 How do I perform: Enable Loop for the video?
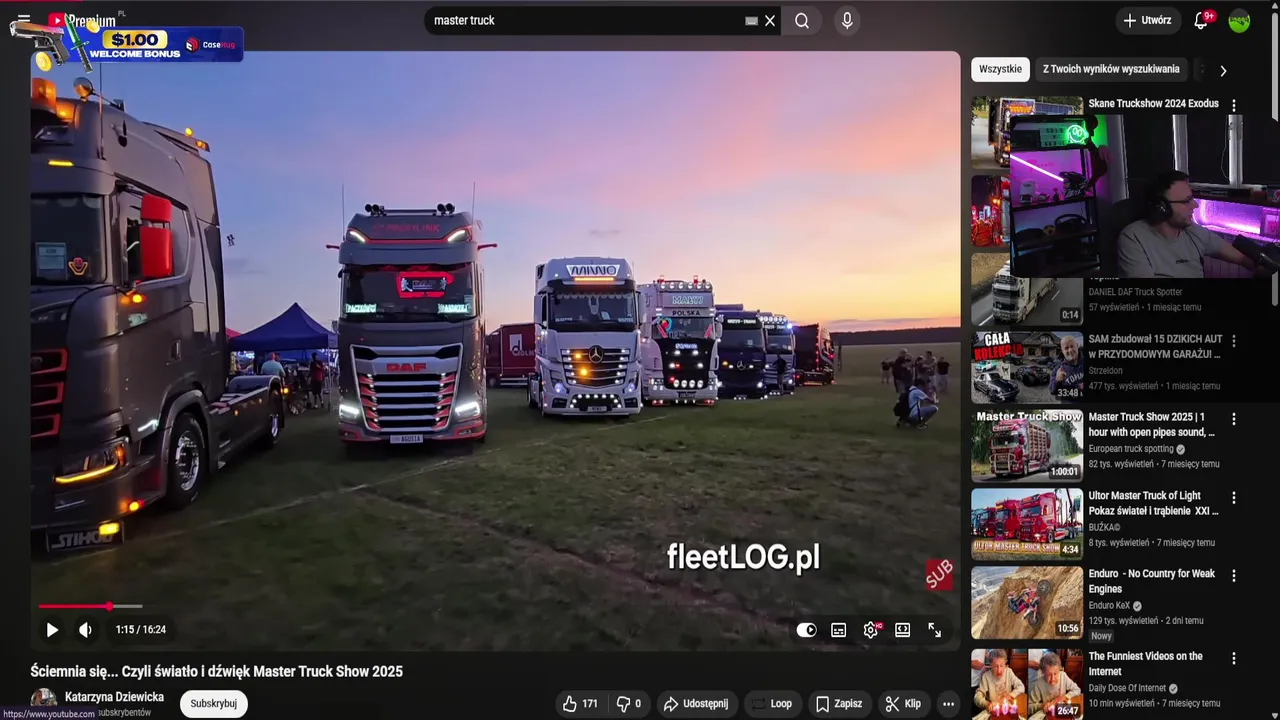[x=771, y=704]
